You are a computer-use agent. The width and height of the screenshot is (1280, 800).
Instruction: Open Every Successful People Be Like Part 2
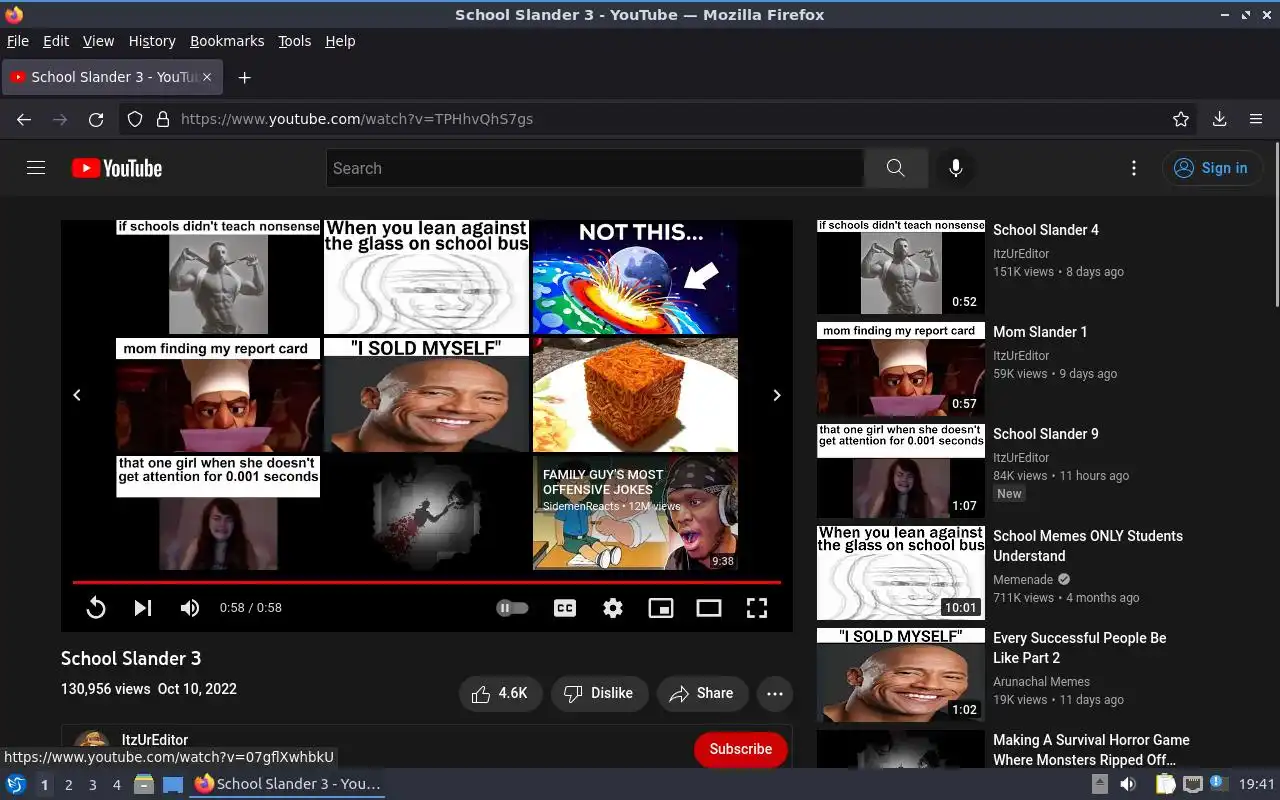(x=1080, y=648)
